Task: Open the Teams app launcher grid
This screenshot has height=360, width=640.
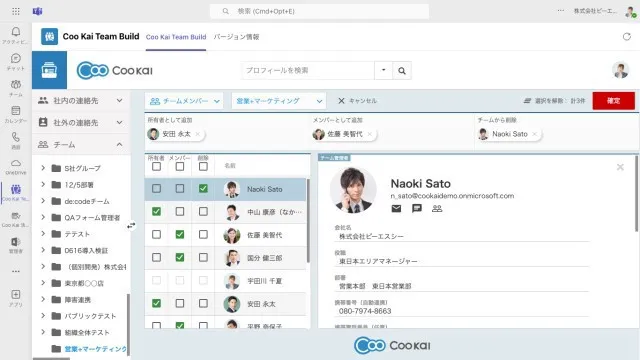Action: [16, 11]
